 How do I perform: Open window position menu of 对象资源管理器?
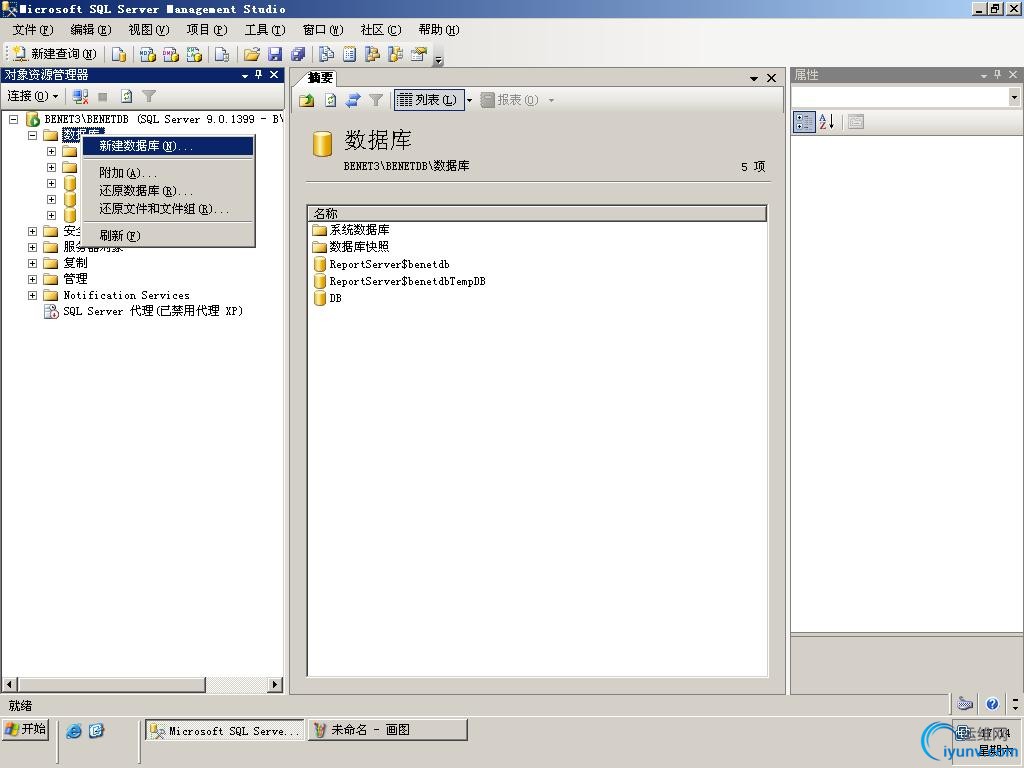[x=245, y=76]
